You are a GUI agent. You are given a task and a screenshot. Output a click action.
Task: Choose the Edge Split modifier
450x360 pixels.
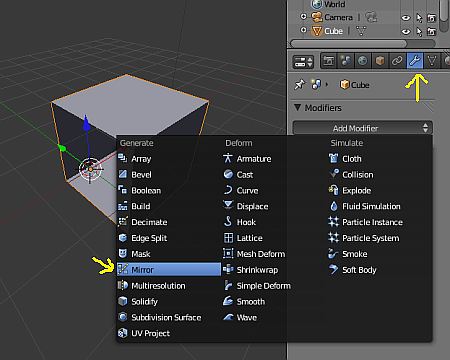click(x=168, y=238)
